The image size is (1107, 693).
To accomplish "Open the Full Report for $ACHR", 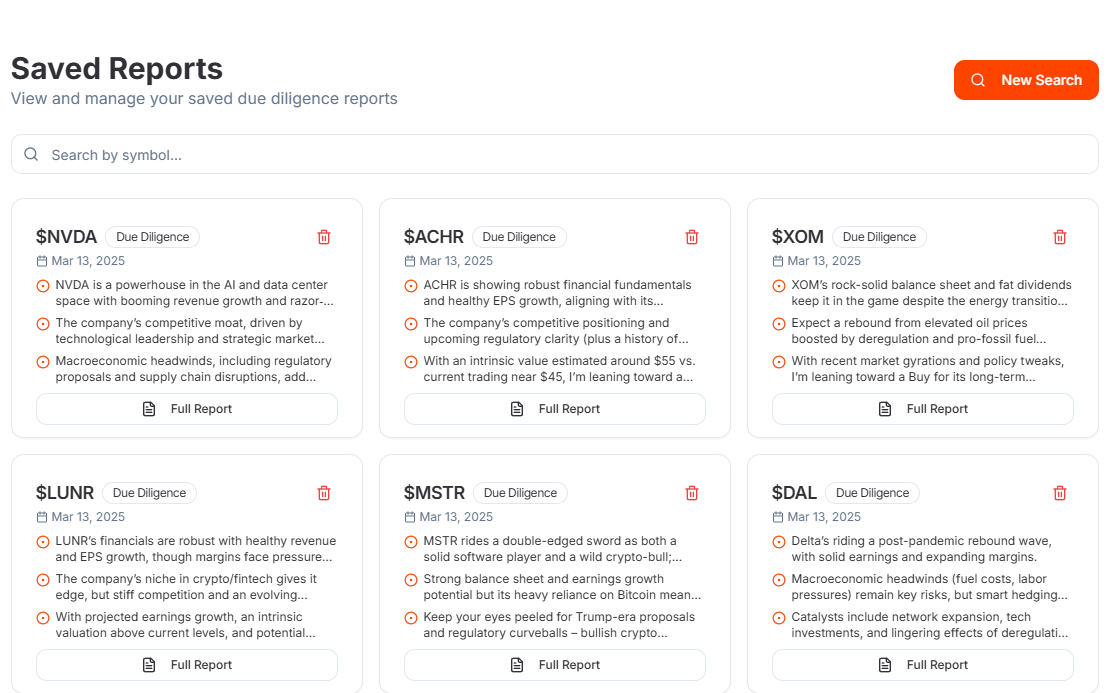I will tap(555, 409).
